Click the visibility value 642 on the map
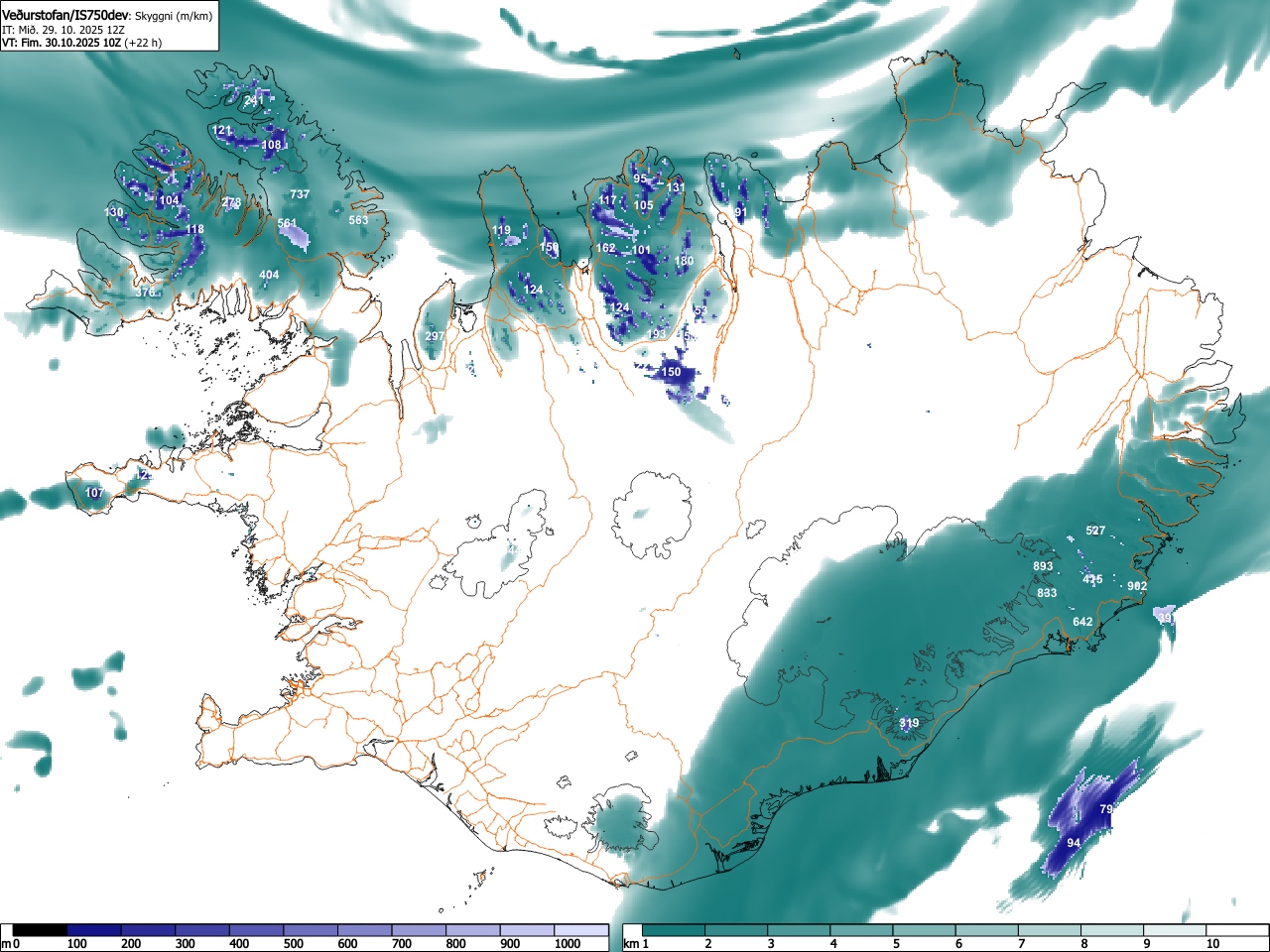1270x952 pixels. coord(1082,623)
